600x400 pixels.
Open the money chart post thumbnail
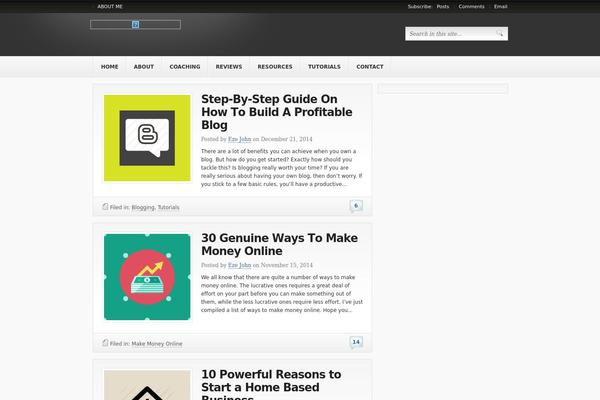pos(147,277)
